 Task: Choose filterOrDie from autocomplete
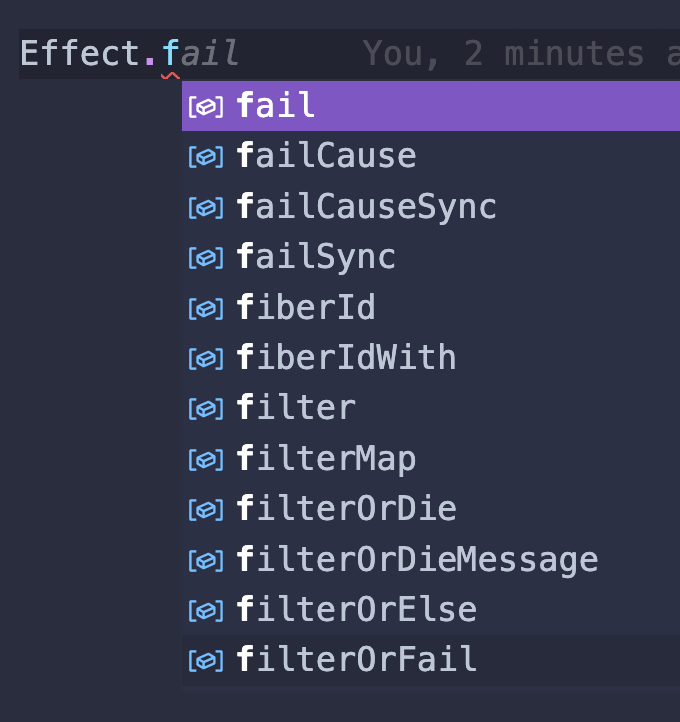pyautogui.click(x=346, y=509)
